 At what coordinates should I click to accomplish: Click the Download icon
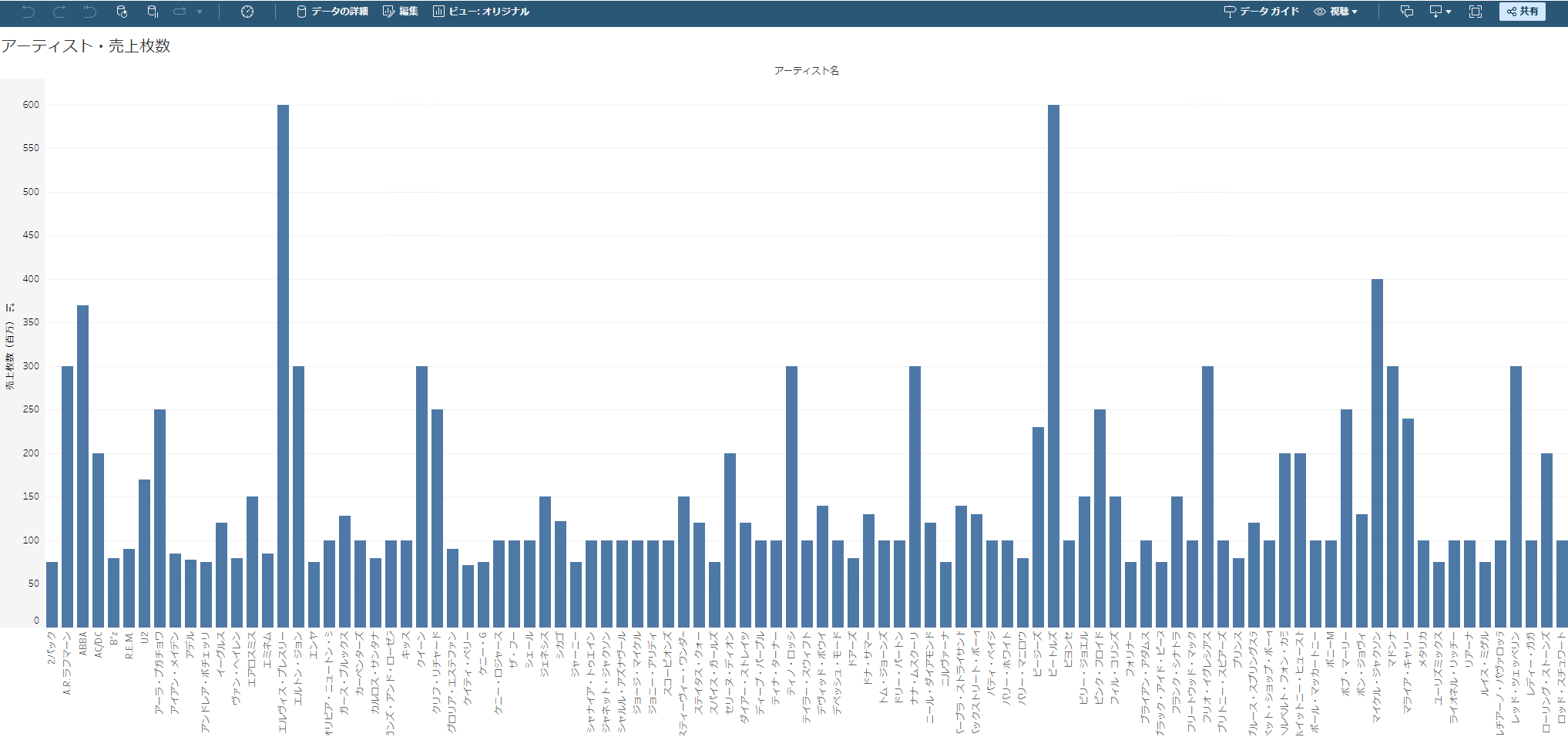pyautogui.click(x=1435, y=12)
